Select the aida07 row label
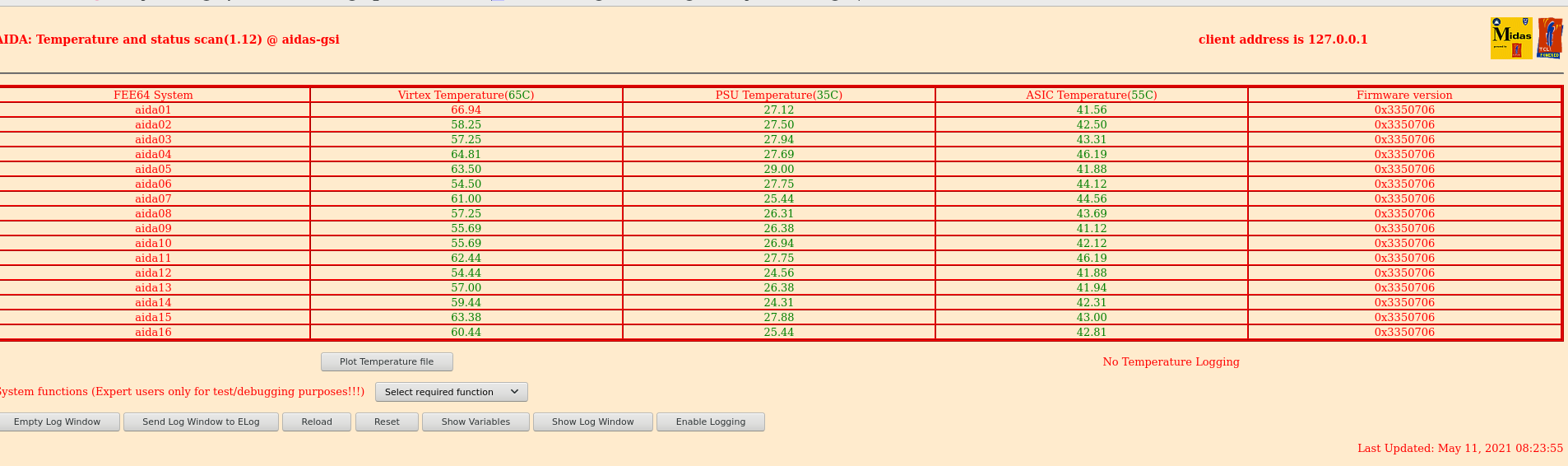The width and height of the screenshot is (1568, 466). [x=153, y=198]
